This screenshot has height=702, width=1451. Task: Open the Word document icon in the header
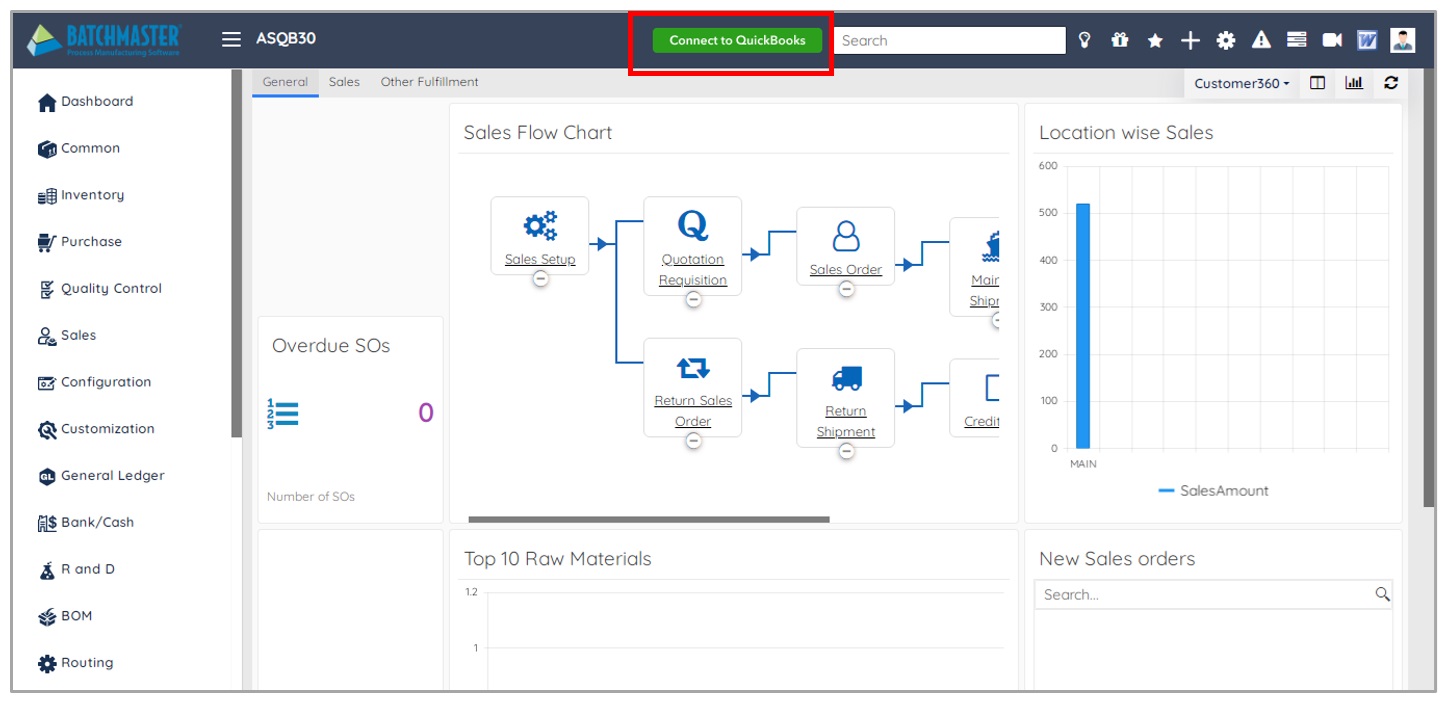tap(1367, 40)
